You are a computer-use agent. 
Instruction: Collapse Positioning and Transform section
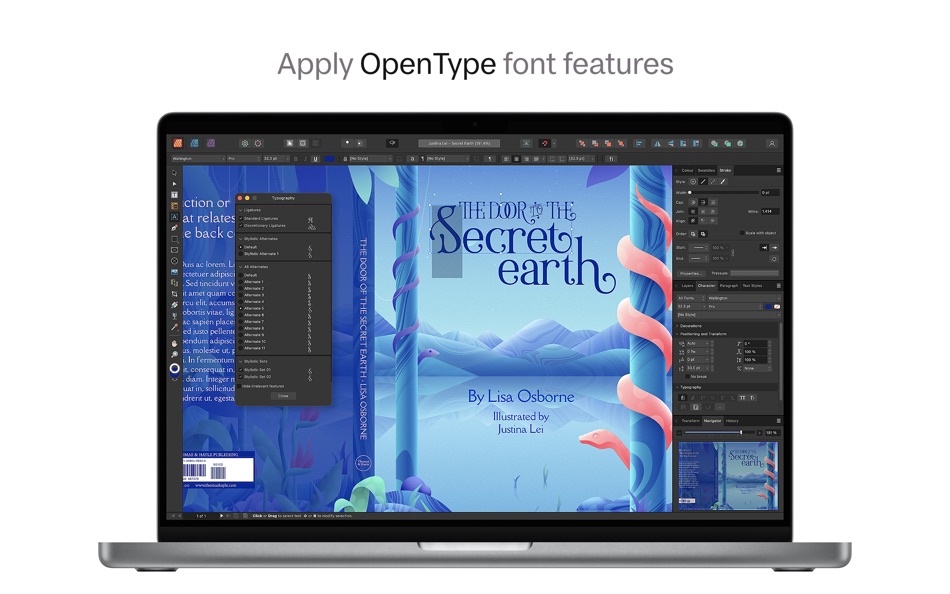[x=677, y=334]
